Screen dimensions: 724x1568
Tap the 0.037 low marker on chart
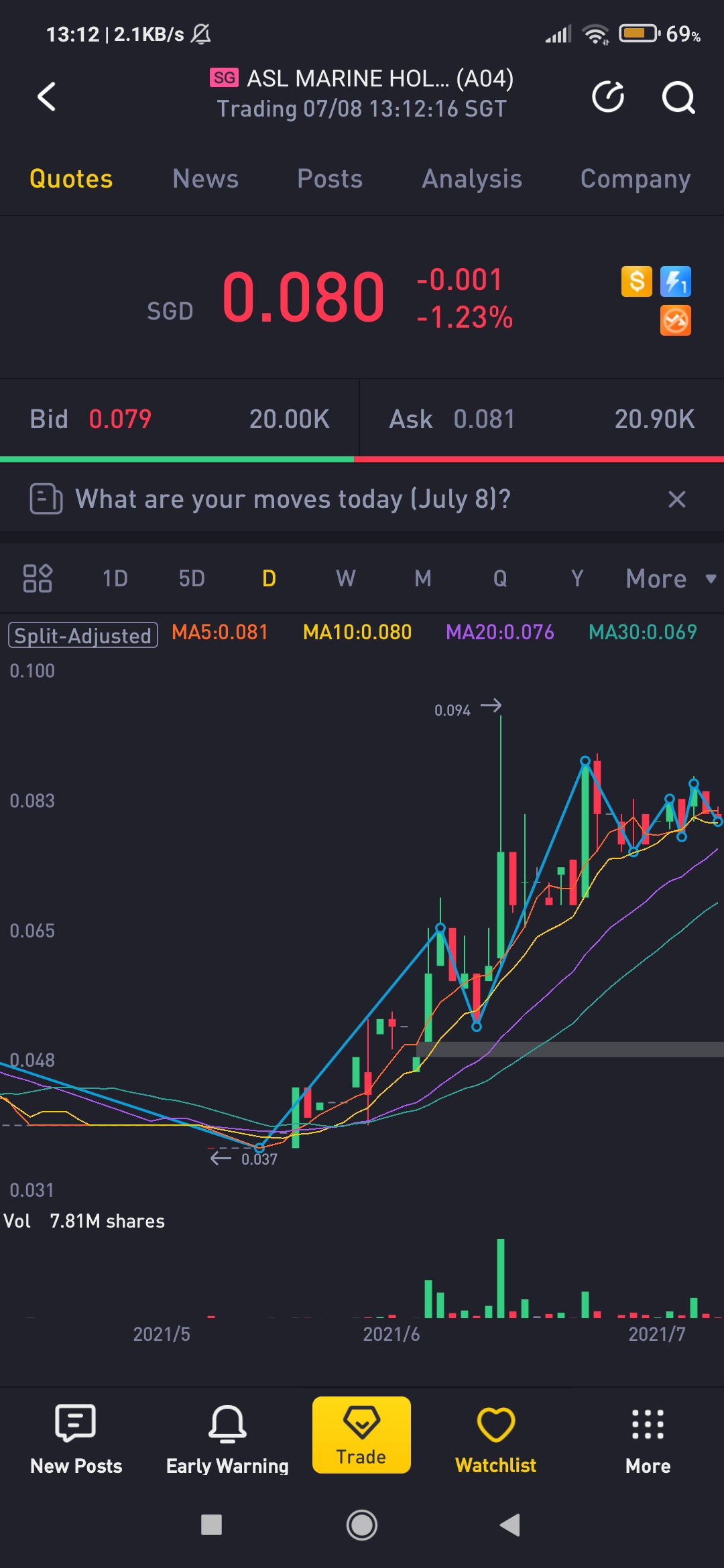[244, 1159]
